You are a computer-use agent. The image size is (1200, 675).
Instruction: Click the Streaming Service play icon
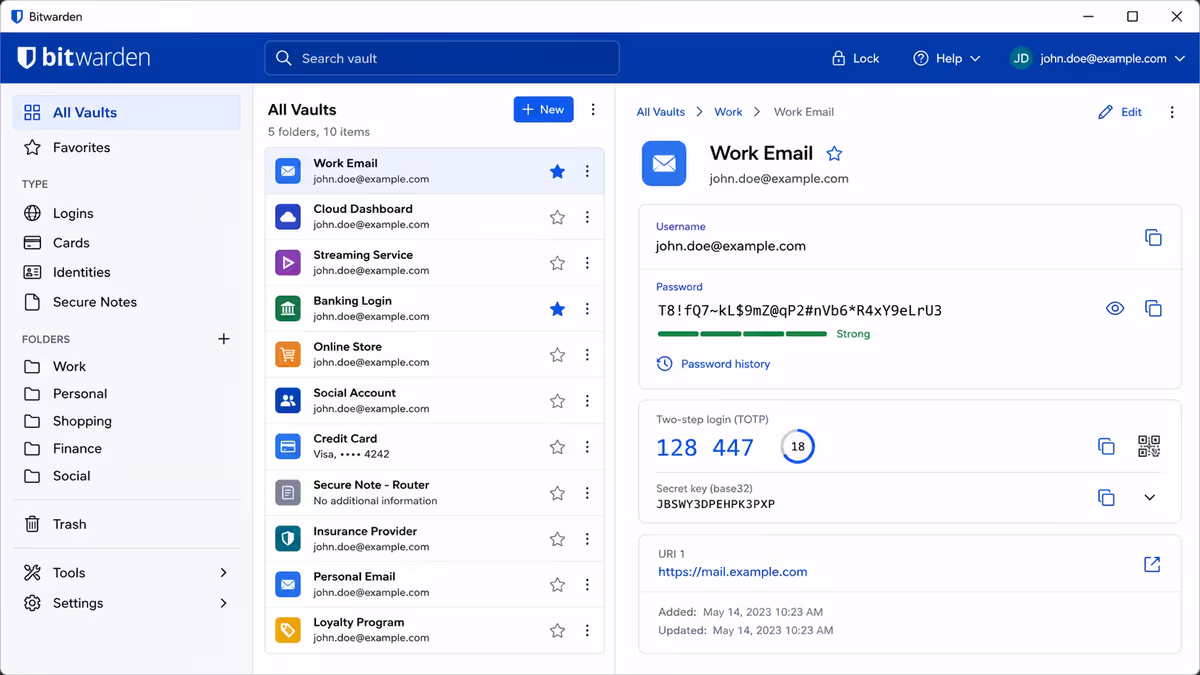pyautogui.click(x=288, y=263)
